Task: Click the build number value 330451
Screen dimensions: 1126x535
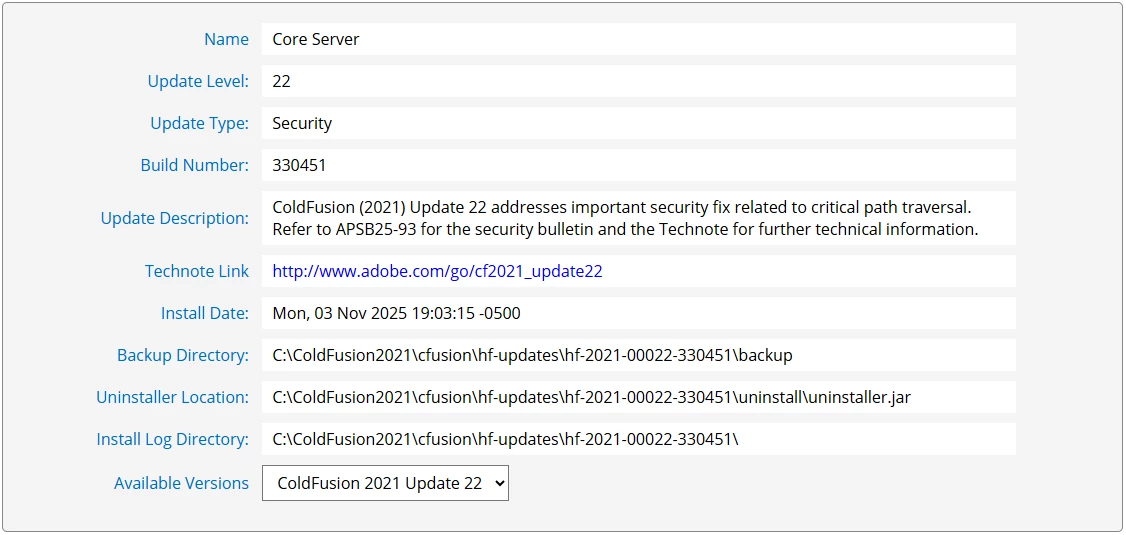Action: 299,165
